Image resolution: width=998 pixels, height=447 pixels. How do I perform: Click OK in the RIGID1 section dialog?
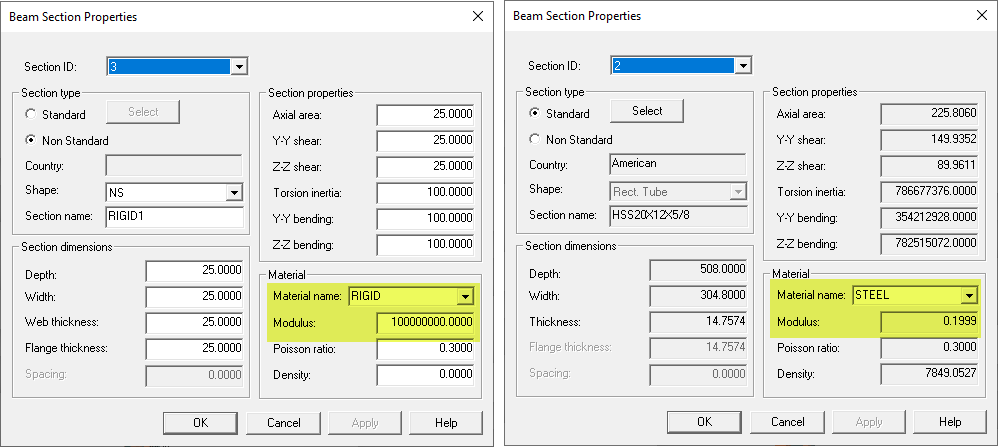[201, 422]
